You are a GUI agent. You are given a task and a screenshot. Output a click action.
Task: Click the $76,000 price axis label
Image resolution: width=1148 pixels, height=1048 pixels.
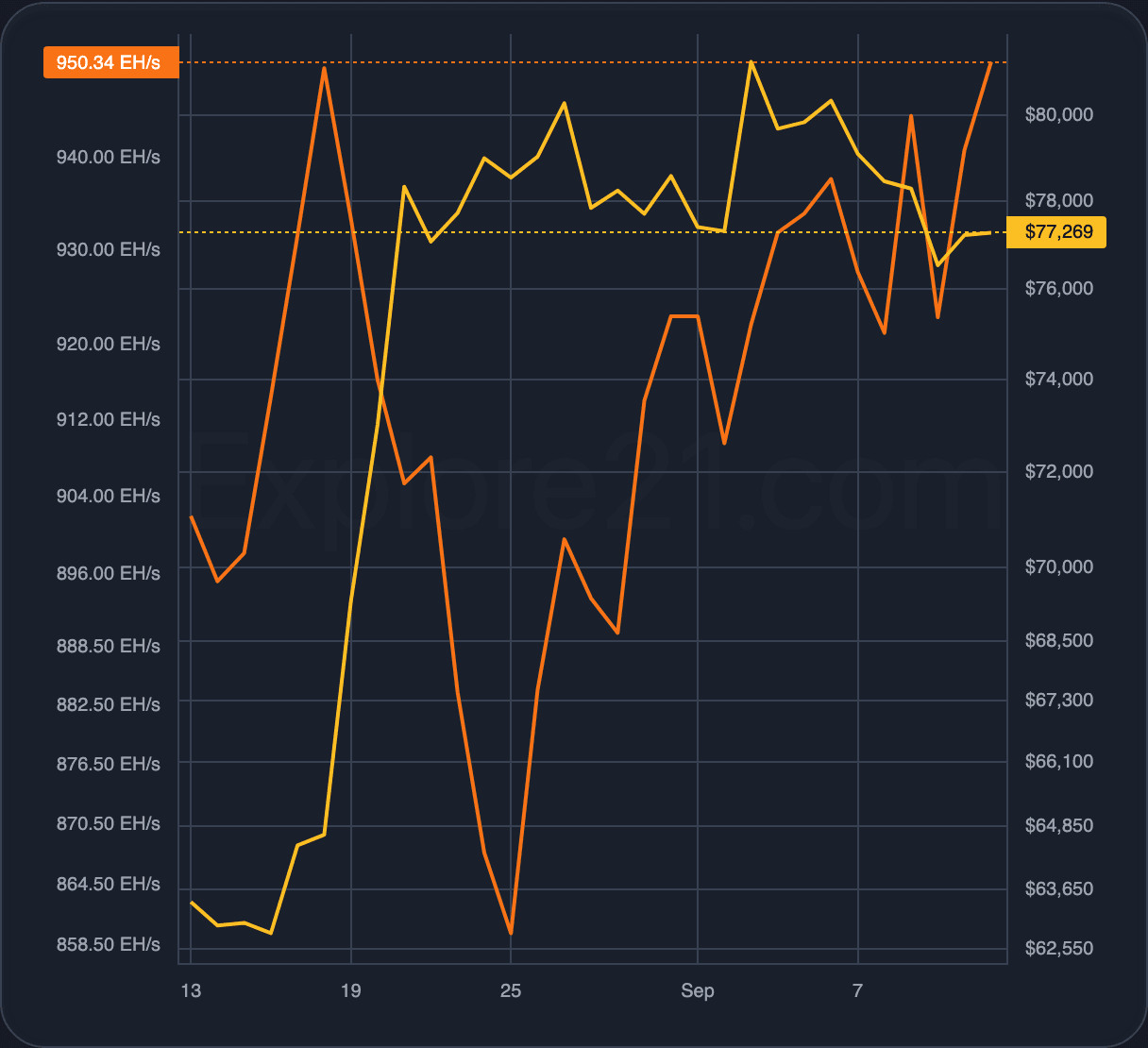(x=1059, y=289)
